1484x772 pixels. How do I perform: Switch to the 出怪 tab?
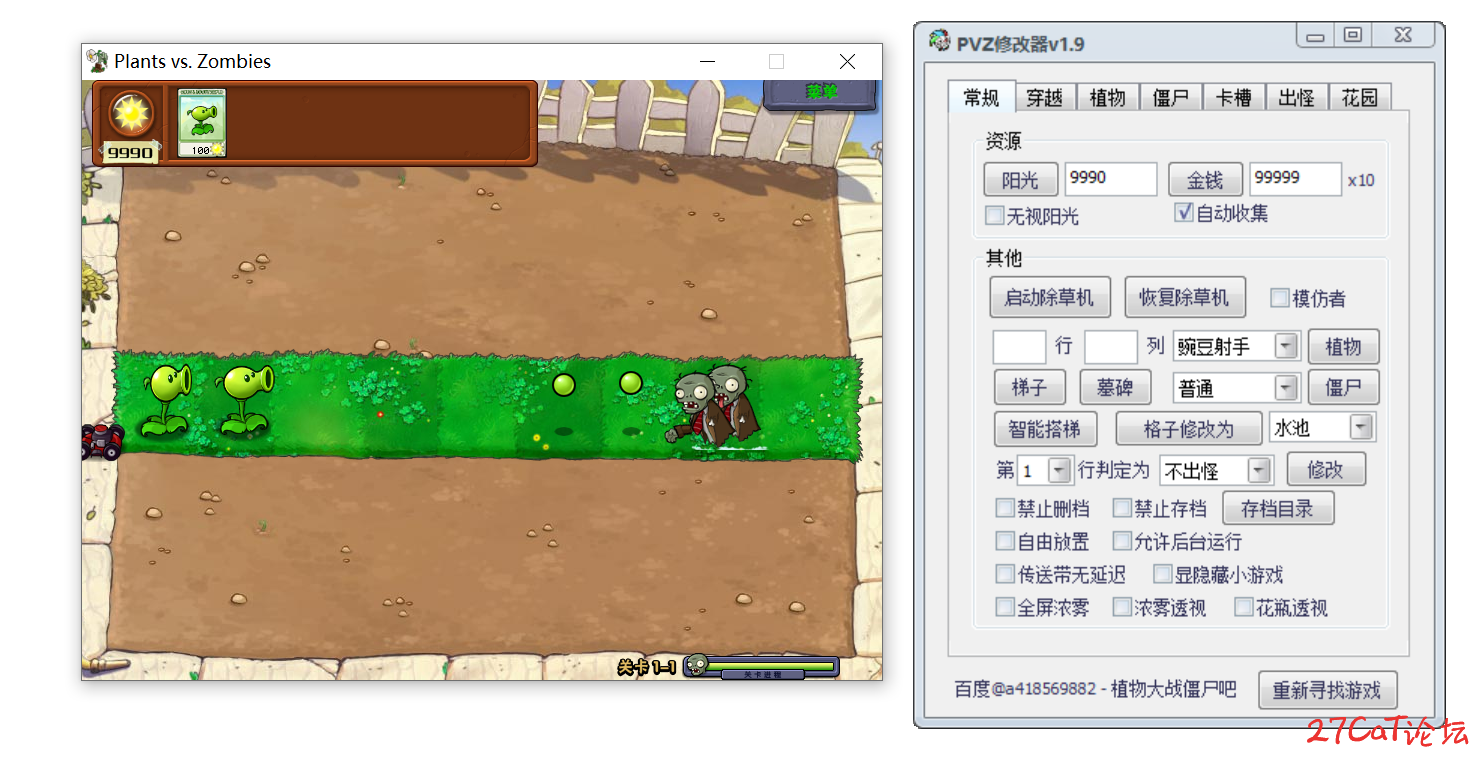(1297, 97)
